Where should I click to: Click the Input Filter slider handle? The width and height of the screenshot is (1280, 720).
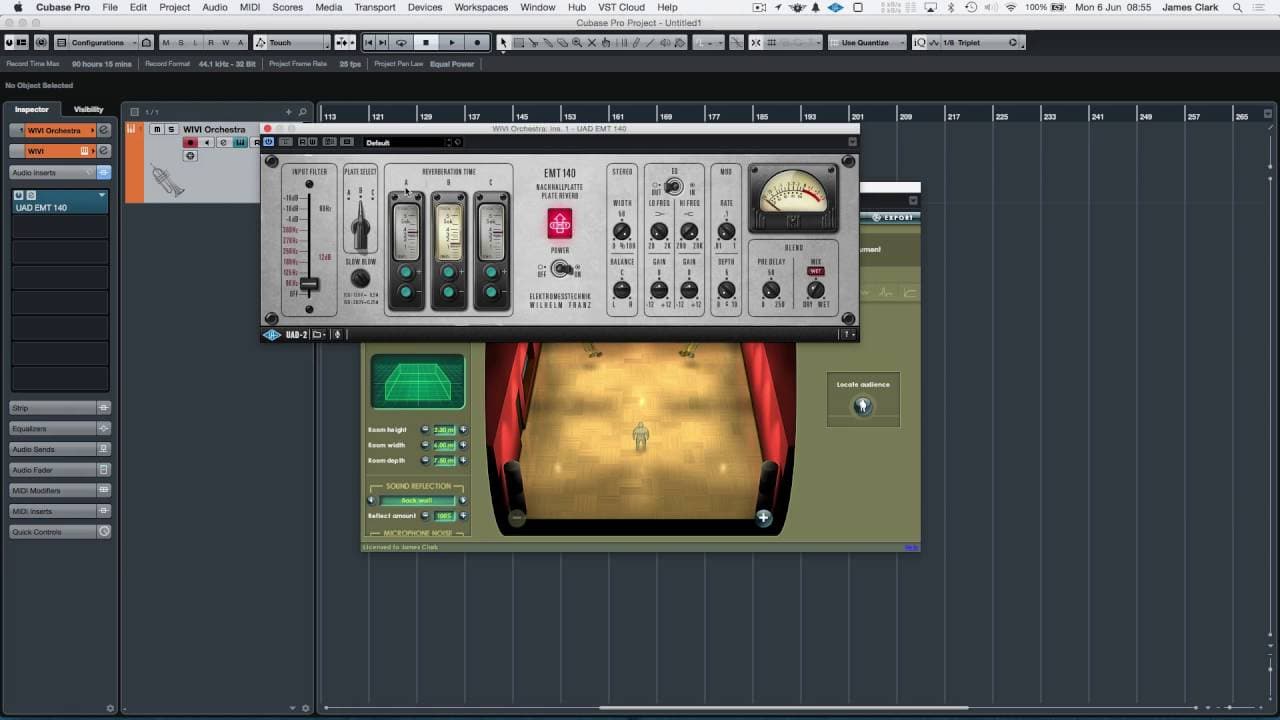[x=309, y=284]
